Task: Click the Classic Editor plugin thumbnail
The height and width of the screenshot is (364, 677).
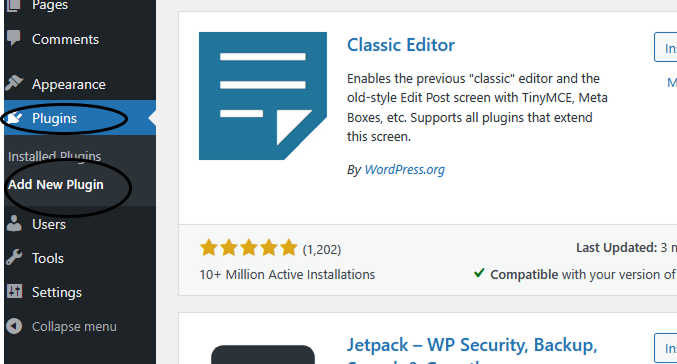Action: pyautogui.click(x=263, y=96)
